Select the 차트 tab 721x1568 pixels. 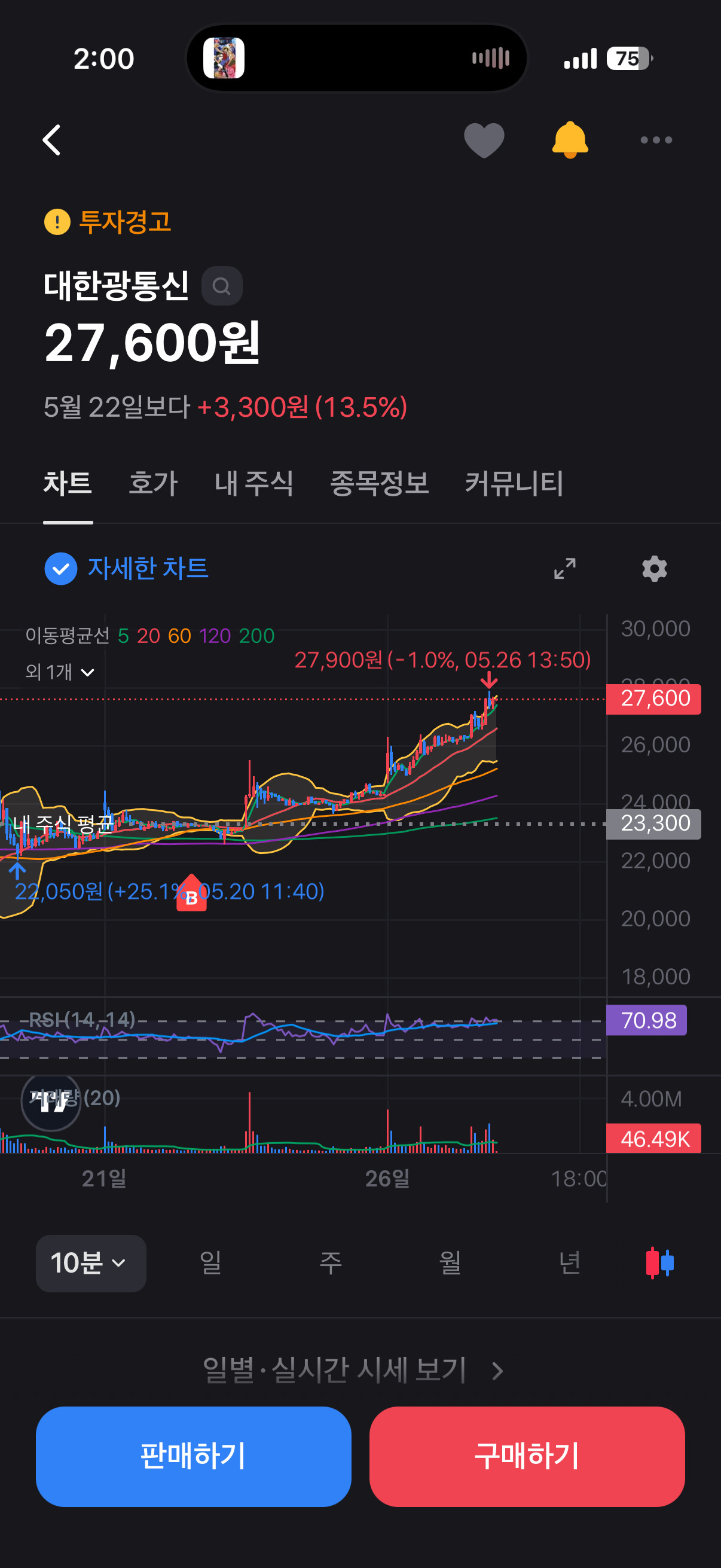coord(68,483)
